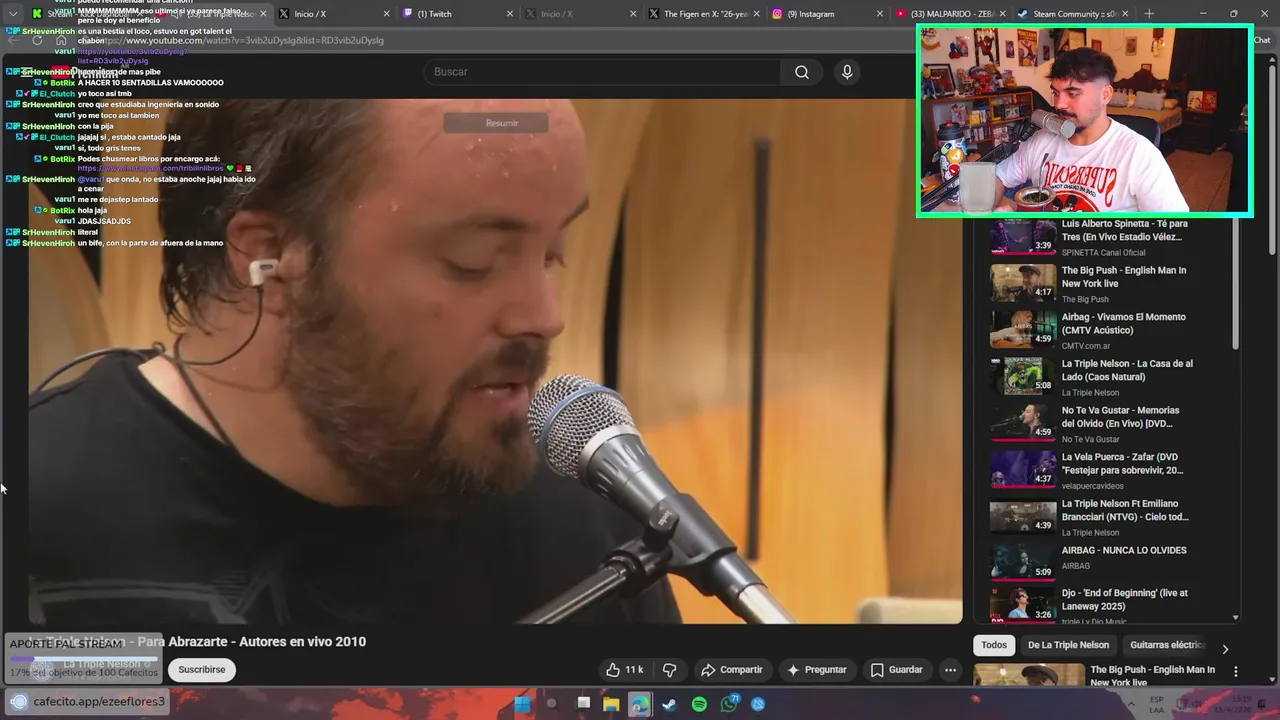1280x720 pixels.
Task: Click into the Buscar search field
Action: click(603, 72)
